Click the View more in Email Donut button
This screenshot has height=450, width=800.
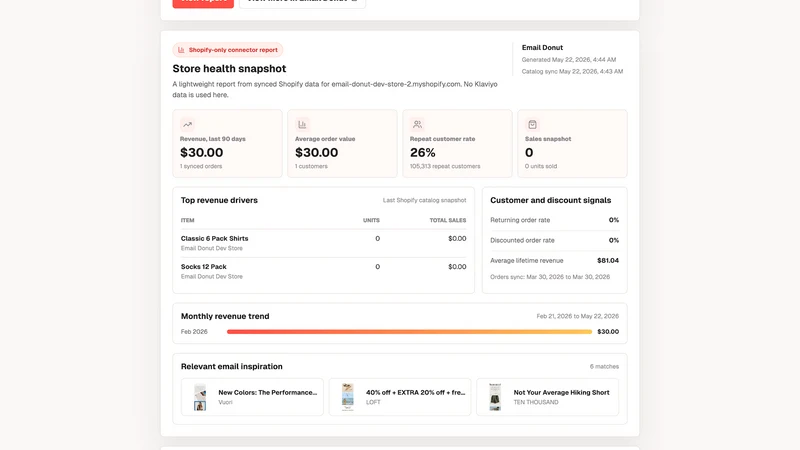point(302,3)
